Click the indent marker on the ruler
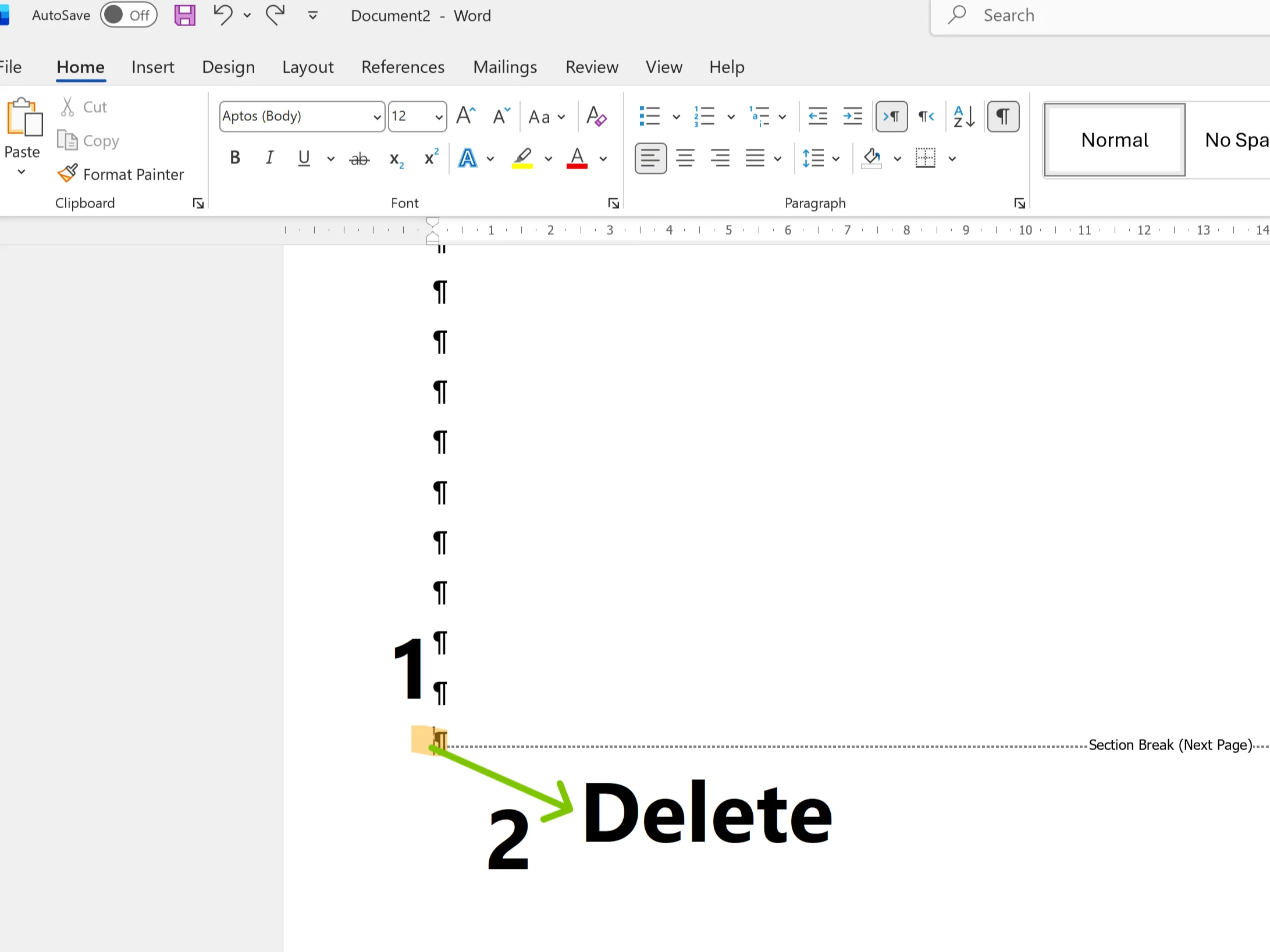Image resolution: width=1270 pixels, height=952 pixels. (433, 230)
